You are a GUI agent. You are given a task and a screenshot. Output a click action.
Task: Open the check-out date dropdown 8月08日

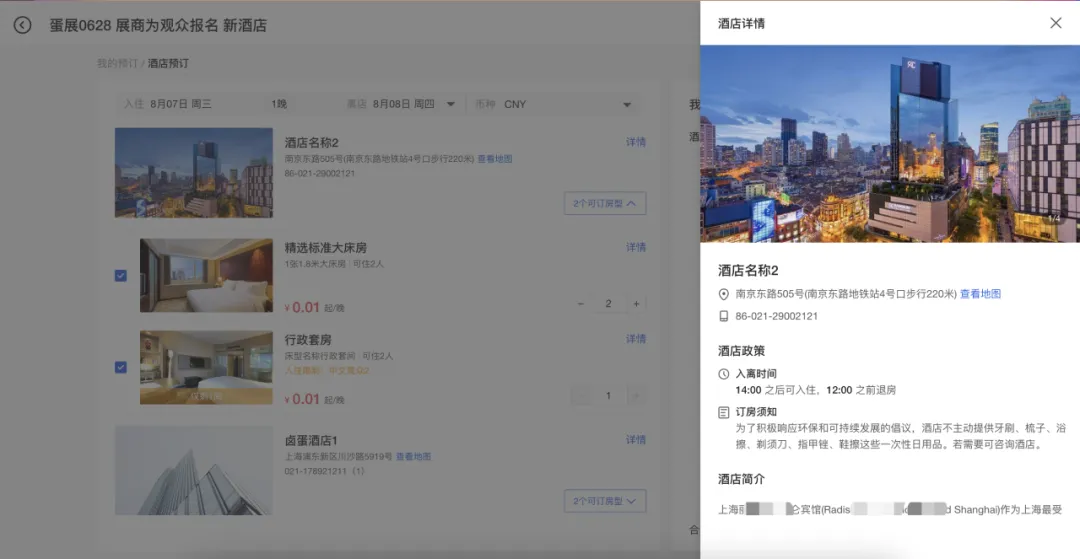(412, 104)
